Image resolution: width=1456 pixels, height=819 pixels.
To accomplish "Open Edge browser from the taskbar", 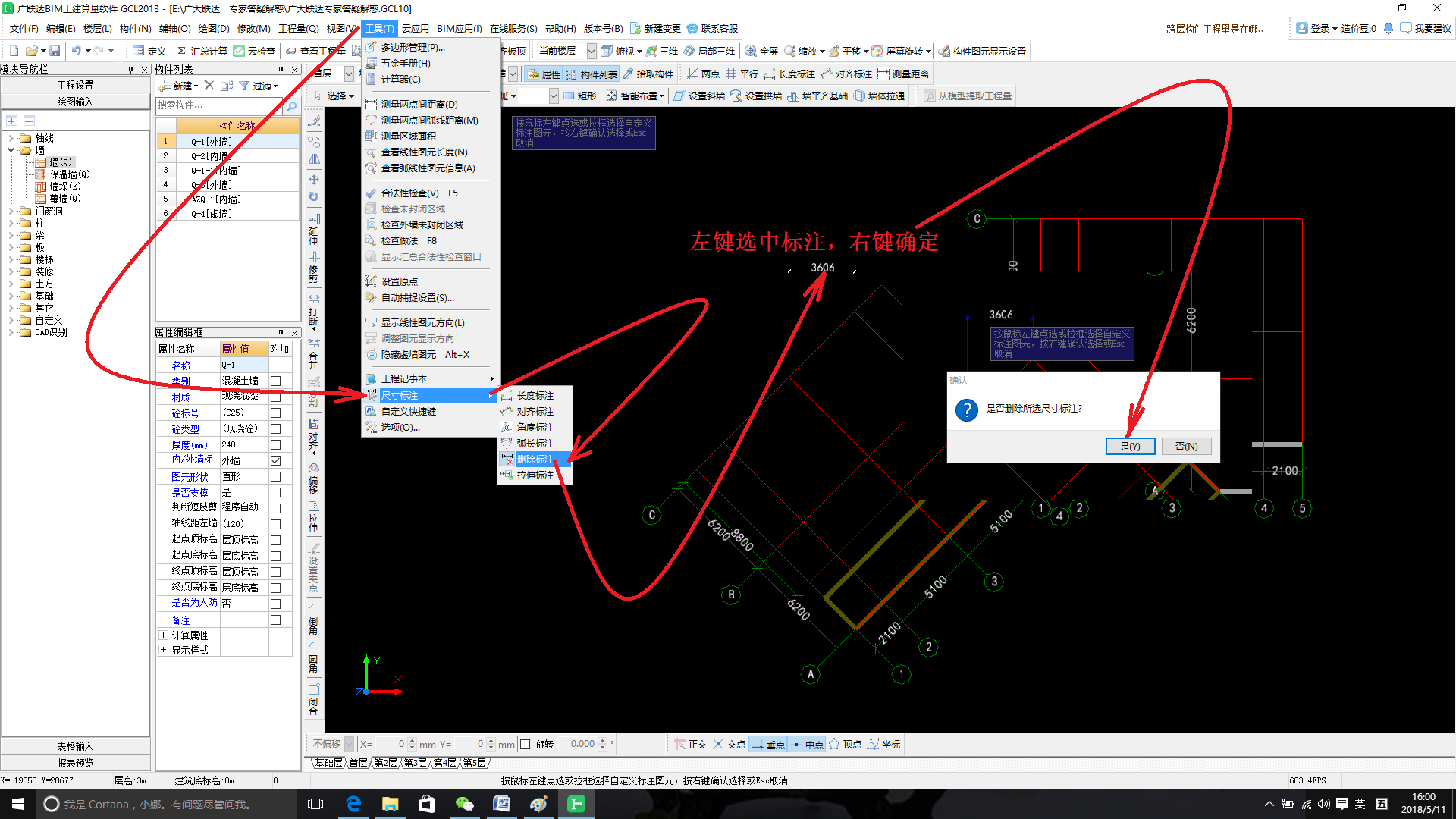I will coord(353,804).
